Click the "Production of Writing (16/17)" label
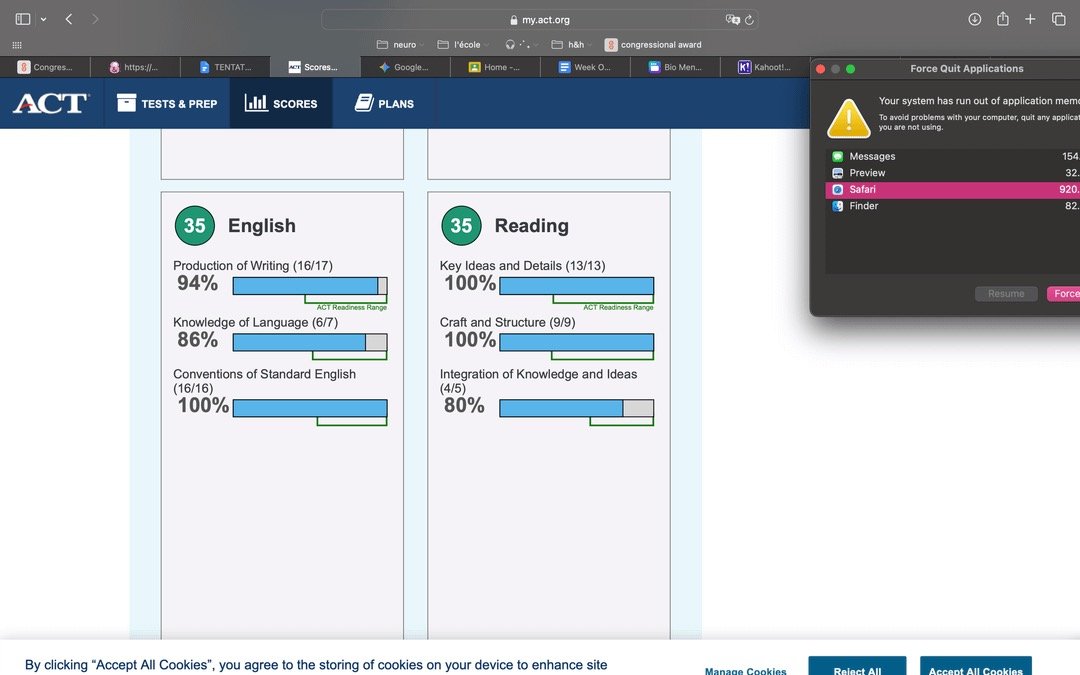The width and height of the screenshot is (1080, 675). pos(253,266)
